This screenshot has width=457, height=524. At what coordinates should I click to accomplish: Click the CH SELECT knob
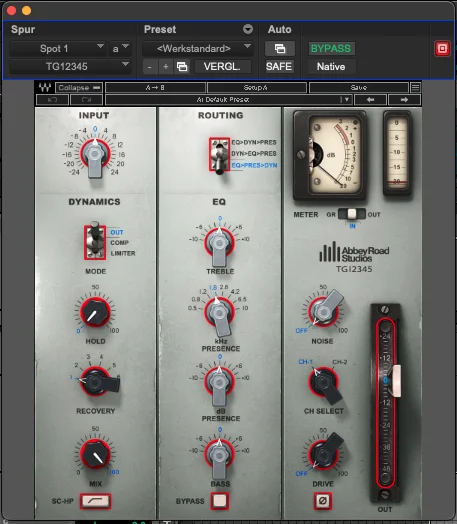pyautogui.click(x=323, y=383)
